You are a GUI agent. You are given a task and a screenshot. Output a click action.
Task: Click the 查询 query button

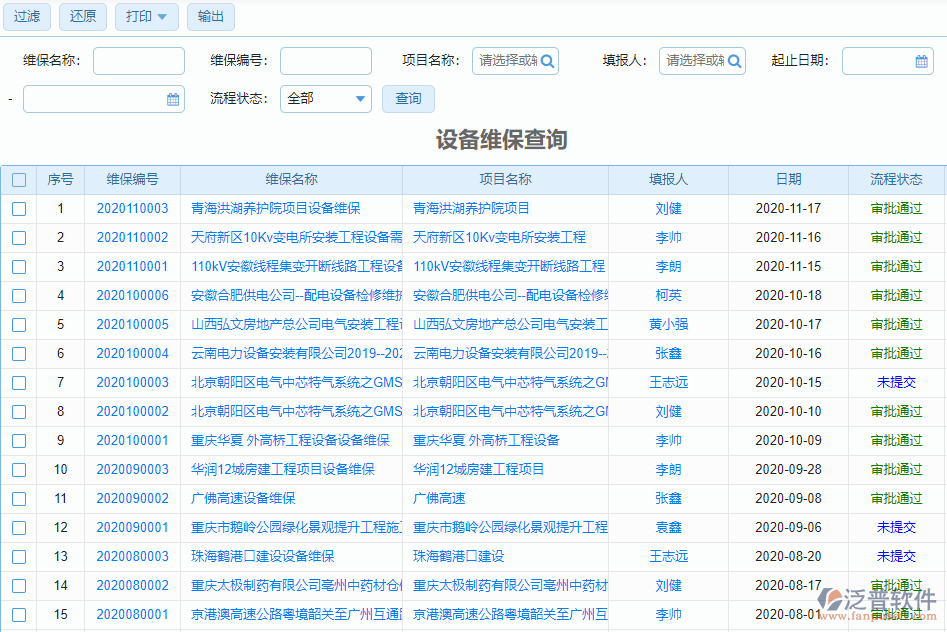pyautogui.click(x=408, y=98)
